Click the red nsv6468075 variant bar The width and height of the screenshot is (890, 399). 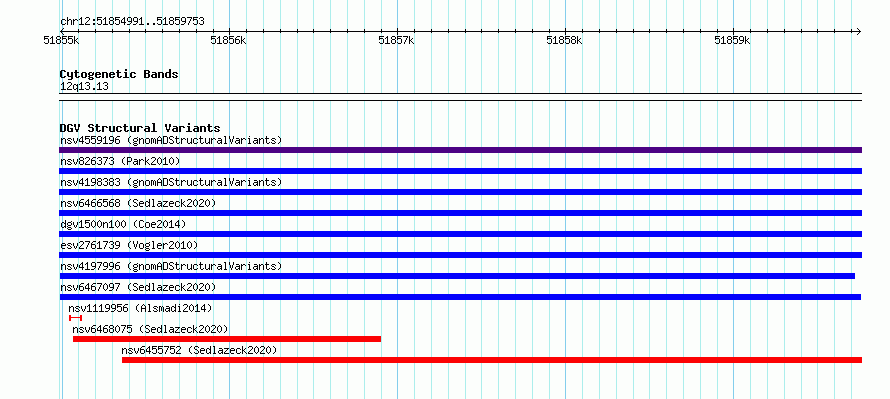[x=227, y=339]
